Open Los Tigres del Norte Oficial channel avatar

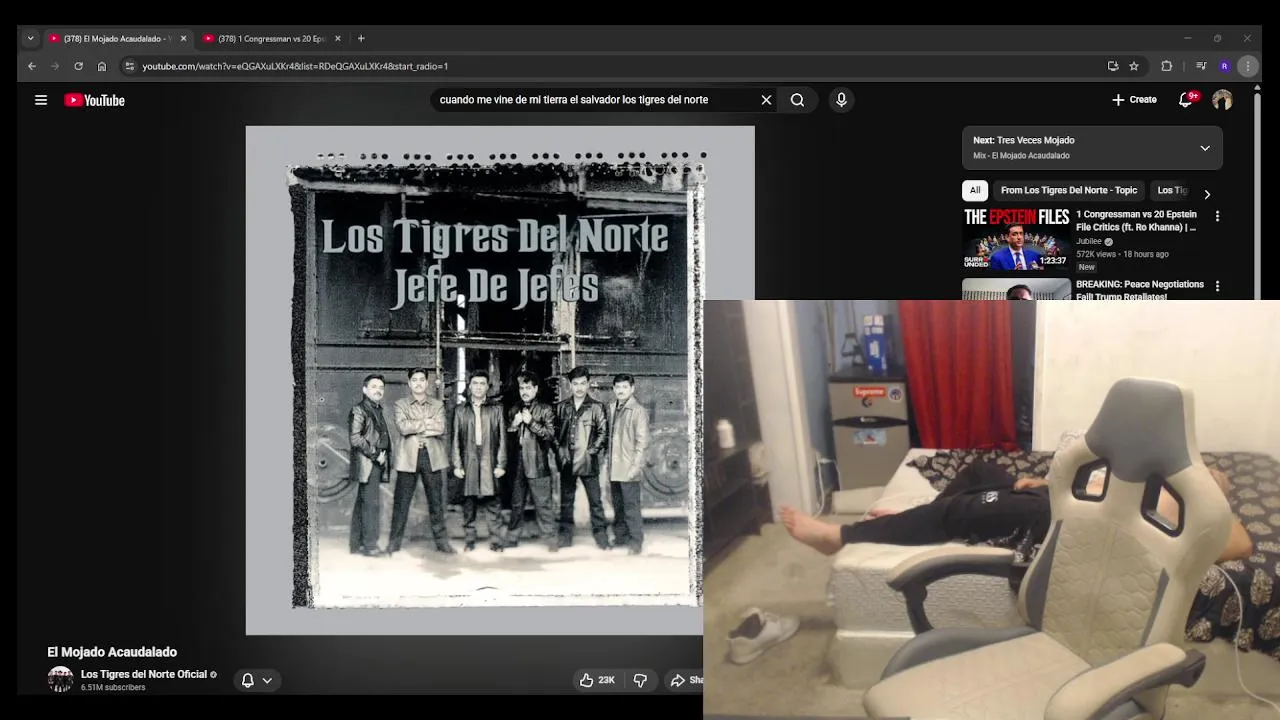pyautogui.click(x=61, y=679)
